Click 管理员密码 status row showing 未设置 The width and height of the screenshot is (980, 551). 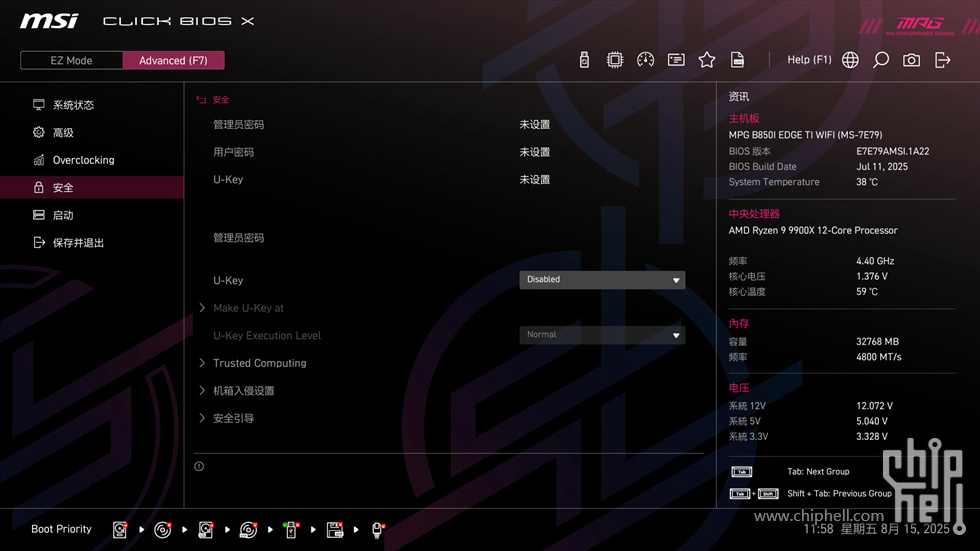381,124
